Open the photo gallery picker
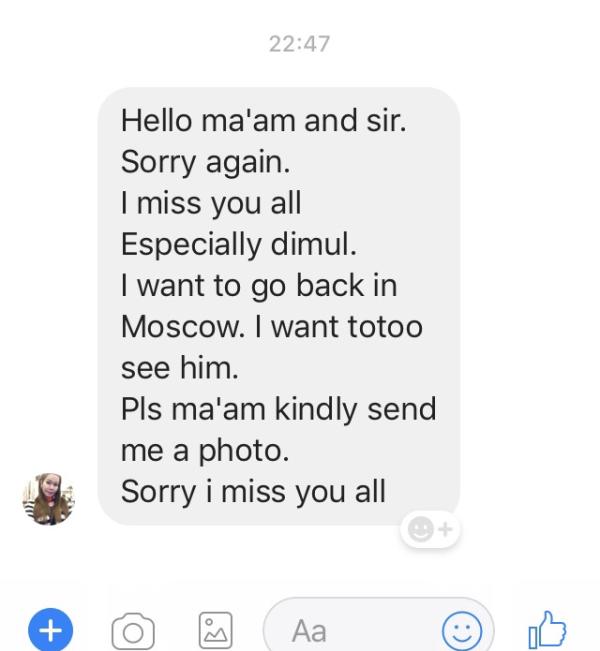This screenshot has width=600, height=651. (x=216, y=630)
